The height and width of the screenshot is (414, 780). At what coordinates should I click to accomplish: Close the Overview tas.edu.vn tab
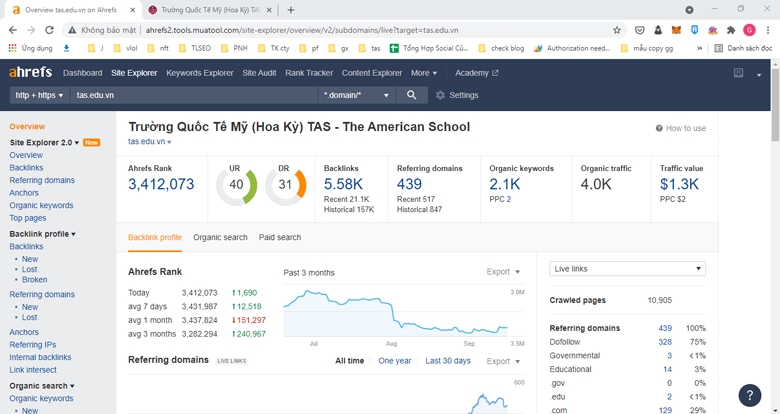click(132, 10)
